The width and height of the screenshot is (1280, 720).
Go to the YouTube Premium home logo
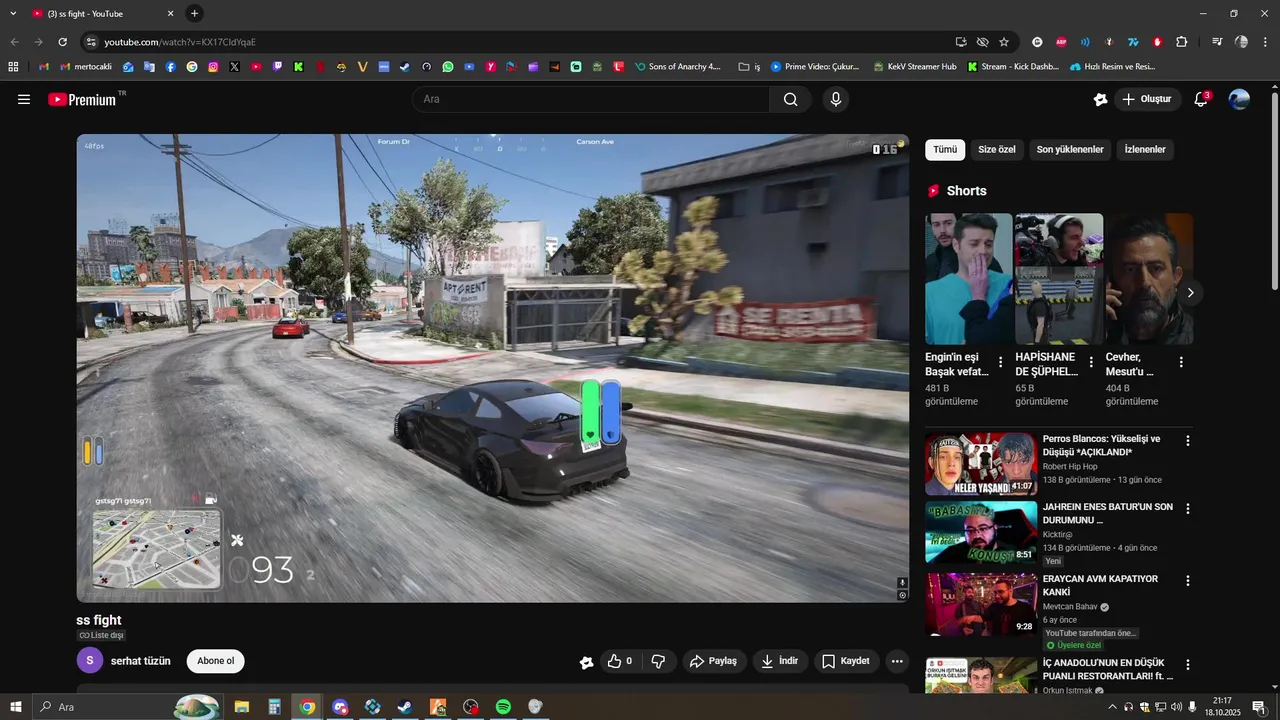[83, 99]
